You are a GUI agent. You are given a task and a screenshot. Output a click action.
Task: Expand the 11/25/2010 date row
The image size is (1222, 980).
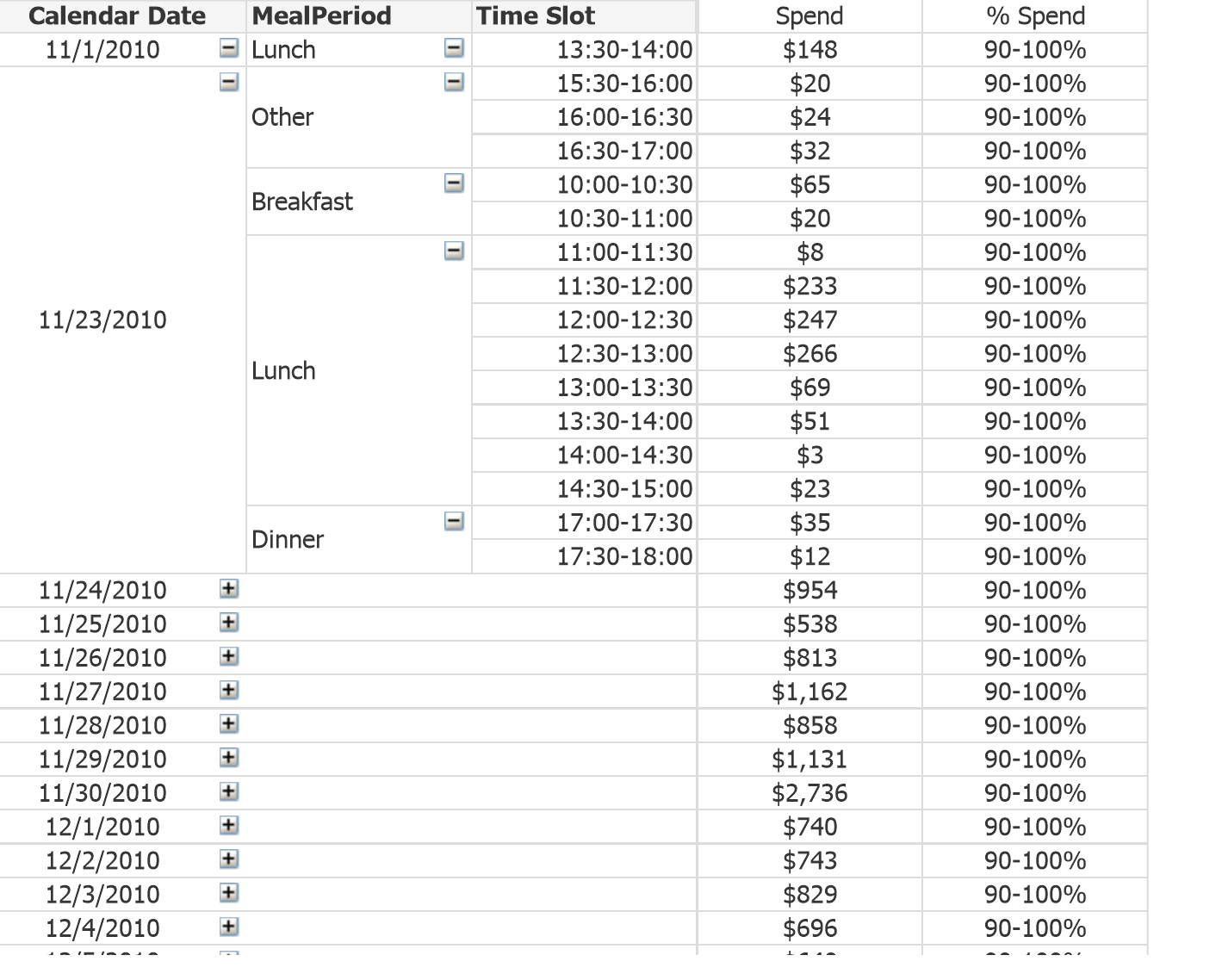228,623
